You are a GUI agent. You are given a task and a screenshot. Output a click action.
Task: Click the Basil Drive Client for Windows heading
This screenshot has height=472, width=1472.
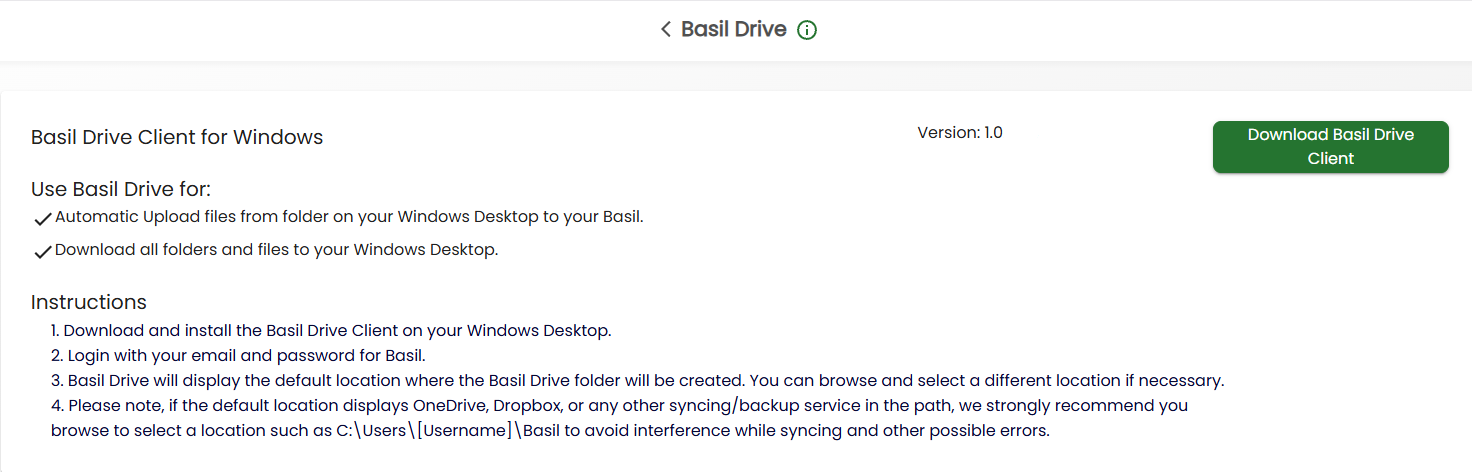[x=177, y=138]
